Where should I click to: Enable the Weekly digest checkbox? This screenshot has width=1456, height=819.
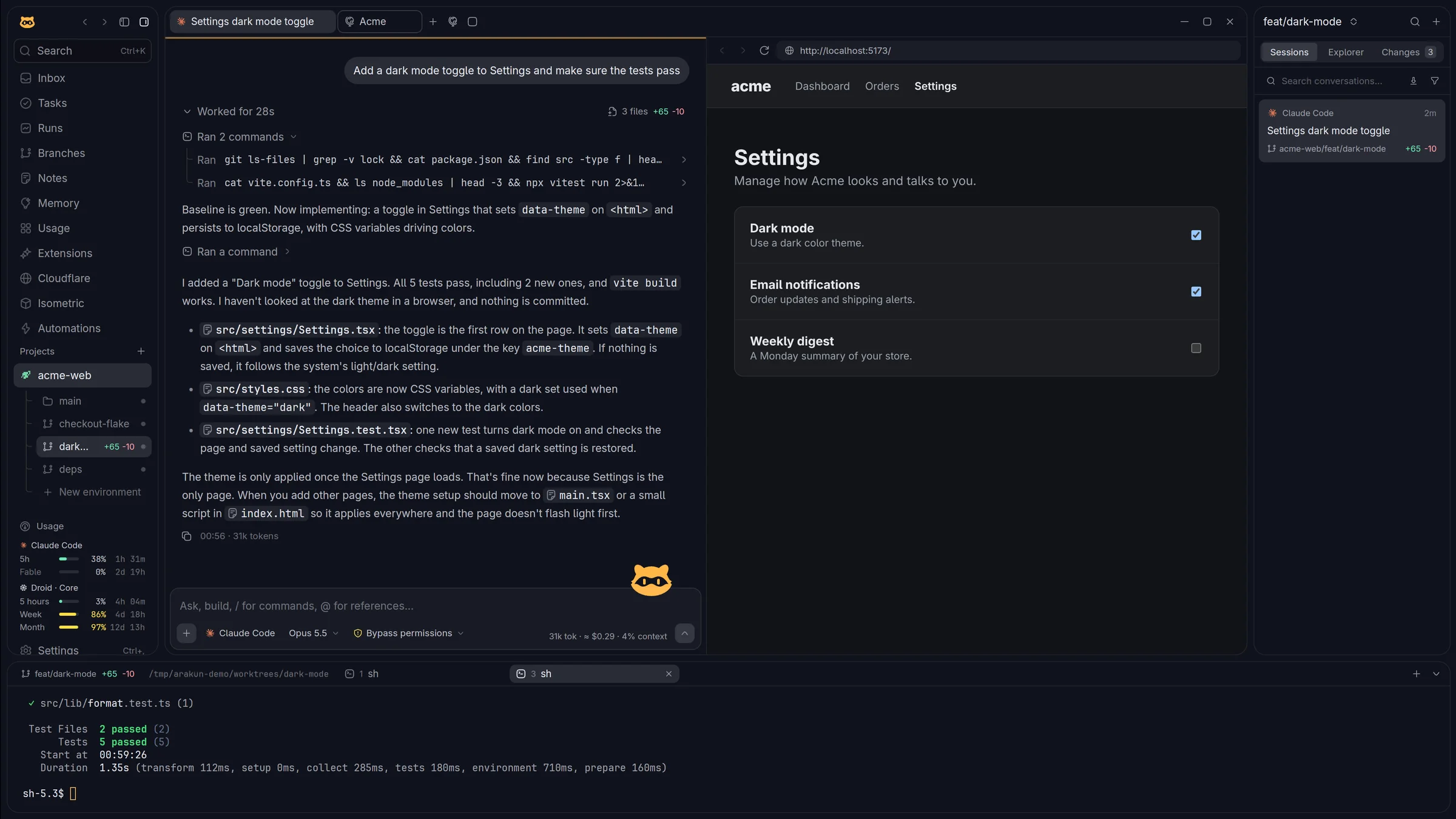click(x=1196, y=348)
